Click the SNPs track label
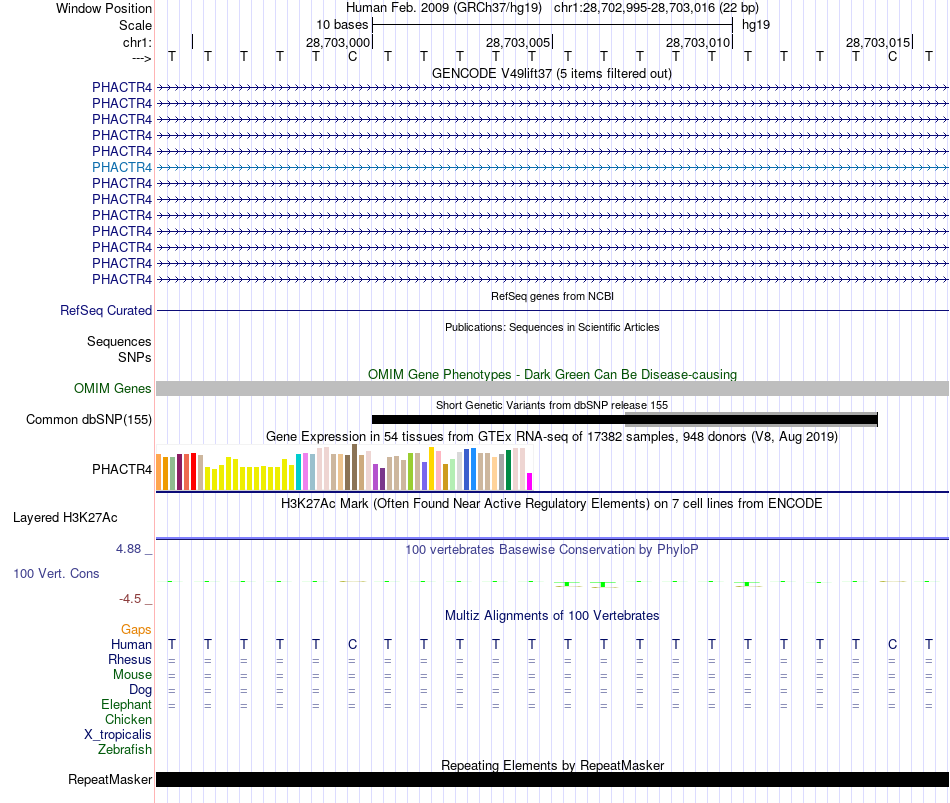Image resolution: width=950 pixels, height=803 pixels. tap(135, 358)
